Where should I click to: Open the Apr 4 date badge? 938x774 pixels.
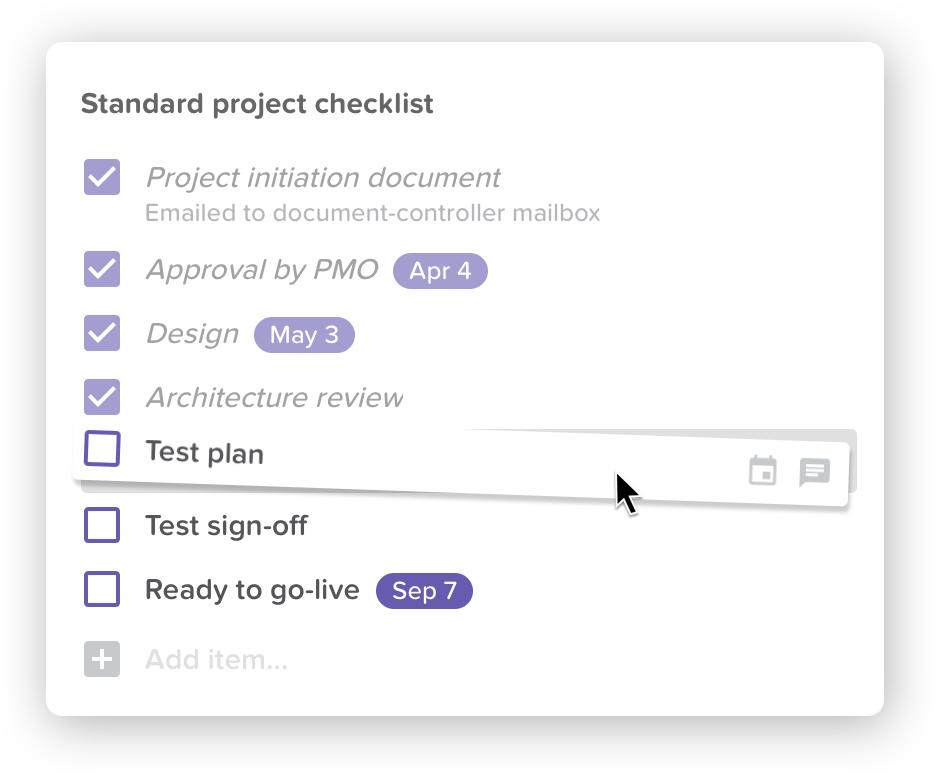[440, 271]
